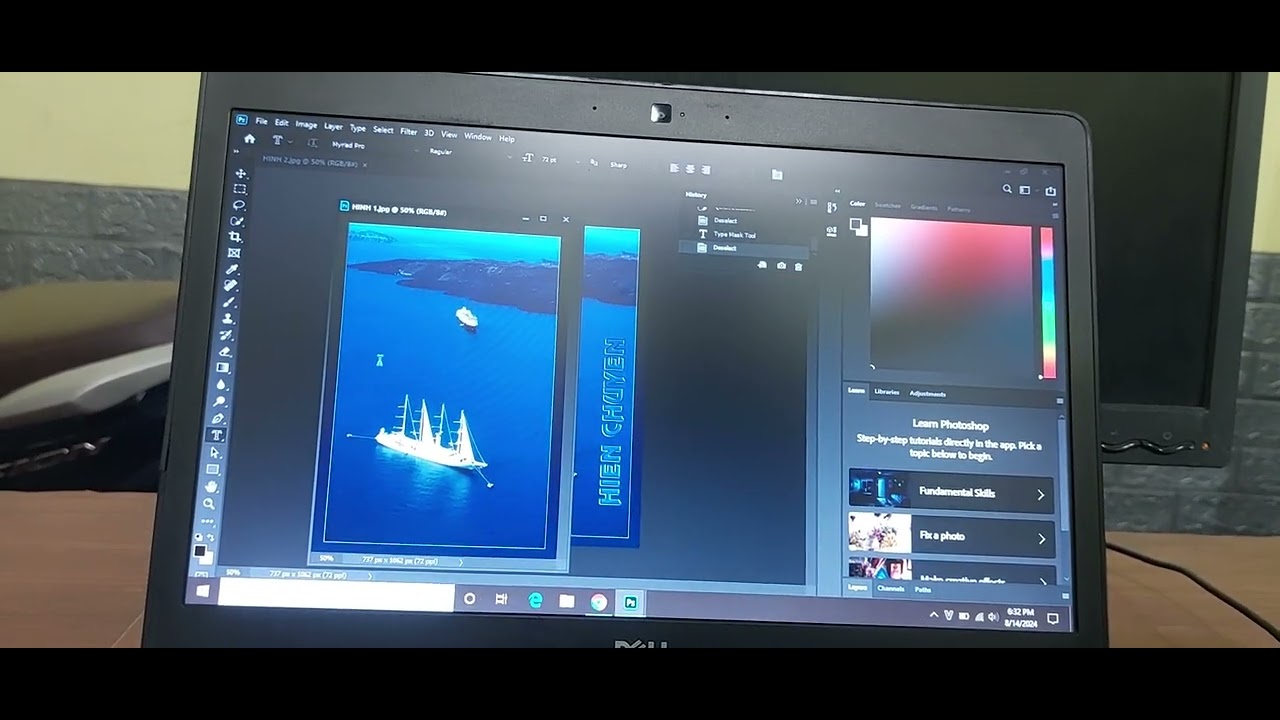Select the Eyedropper tool
This screenshot has height=720, width=1280.
(x=233, y=270)
